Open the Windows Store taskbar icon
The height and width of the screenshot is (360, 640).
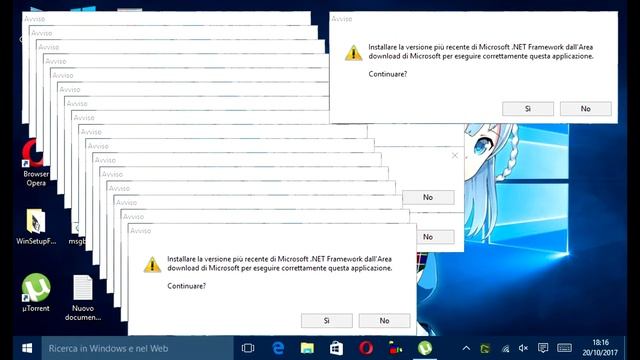pyautogui.click(x=337, y=348)
